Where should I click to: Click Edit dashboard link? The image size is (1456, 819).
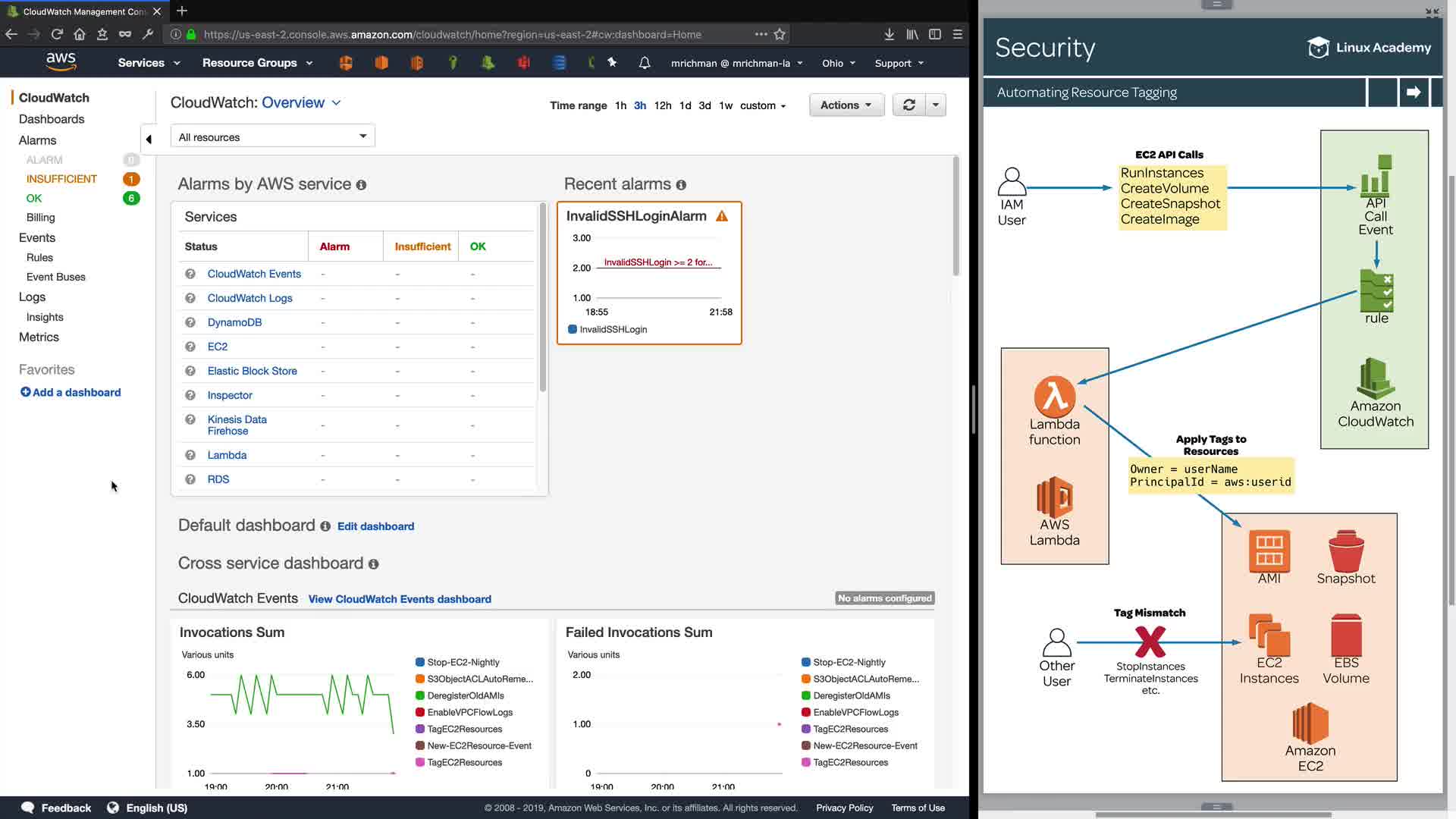375,526
